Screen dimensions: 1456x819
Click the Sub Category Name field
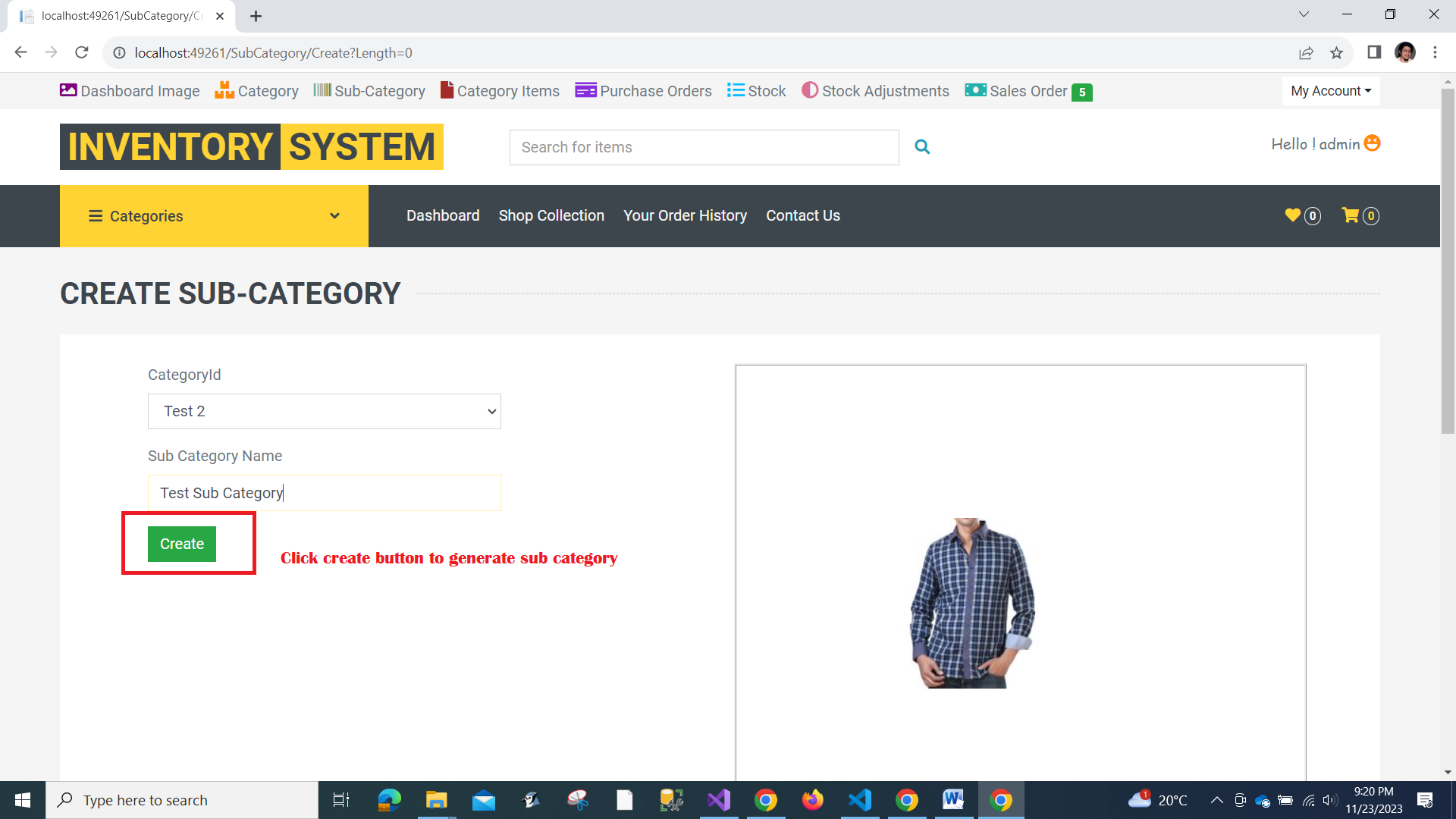coord(325,493)
